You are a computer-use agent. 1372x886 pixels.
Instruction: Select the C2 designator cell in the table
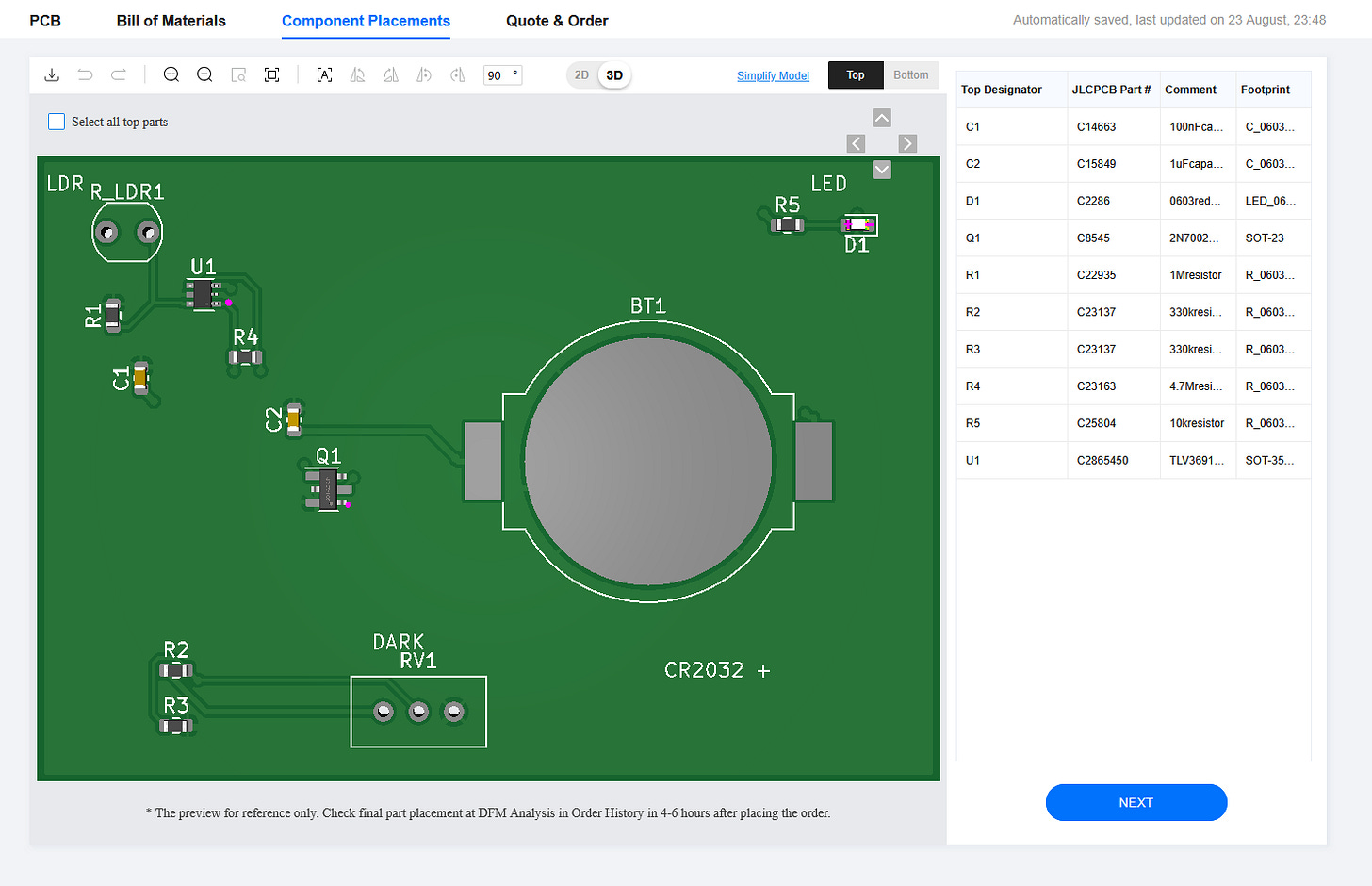1012,164
